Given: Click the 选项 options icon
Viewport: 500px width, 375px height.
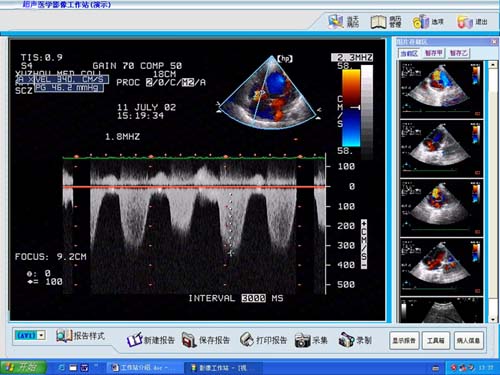Looking at the screenshot, I should 421,22.
